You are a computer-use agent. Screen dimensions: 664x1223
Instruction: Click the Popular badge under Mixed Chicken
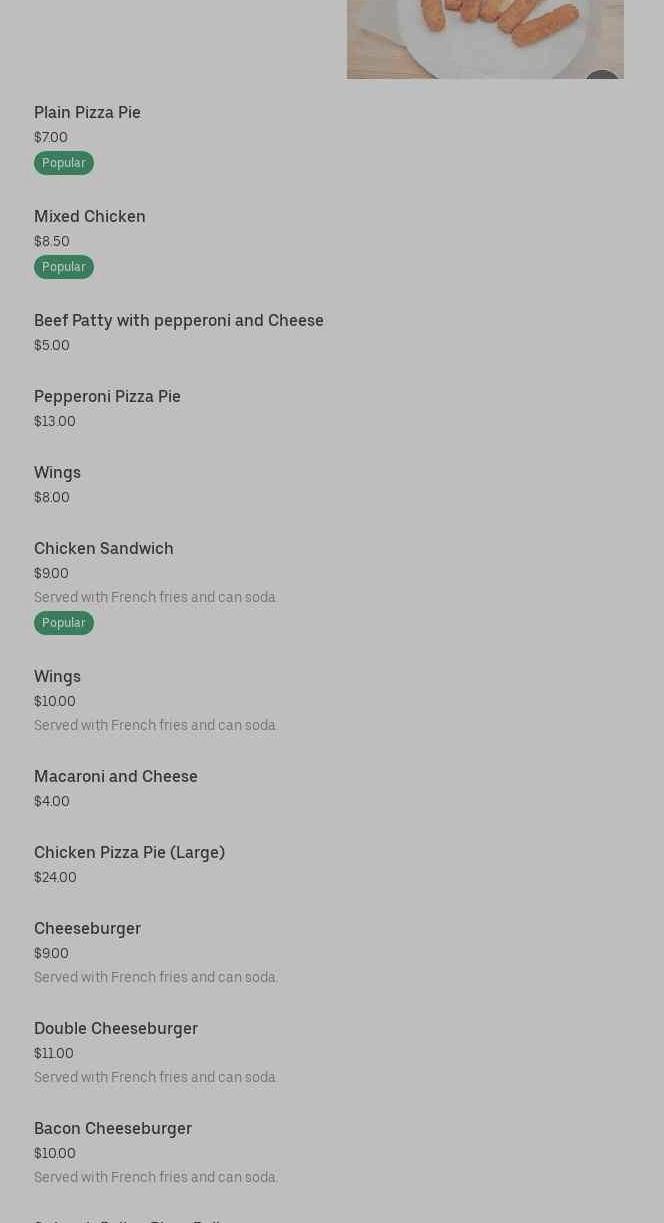(x=64, y=267)
